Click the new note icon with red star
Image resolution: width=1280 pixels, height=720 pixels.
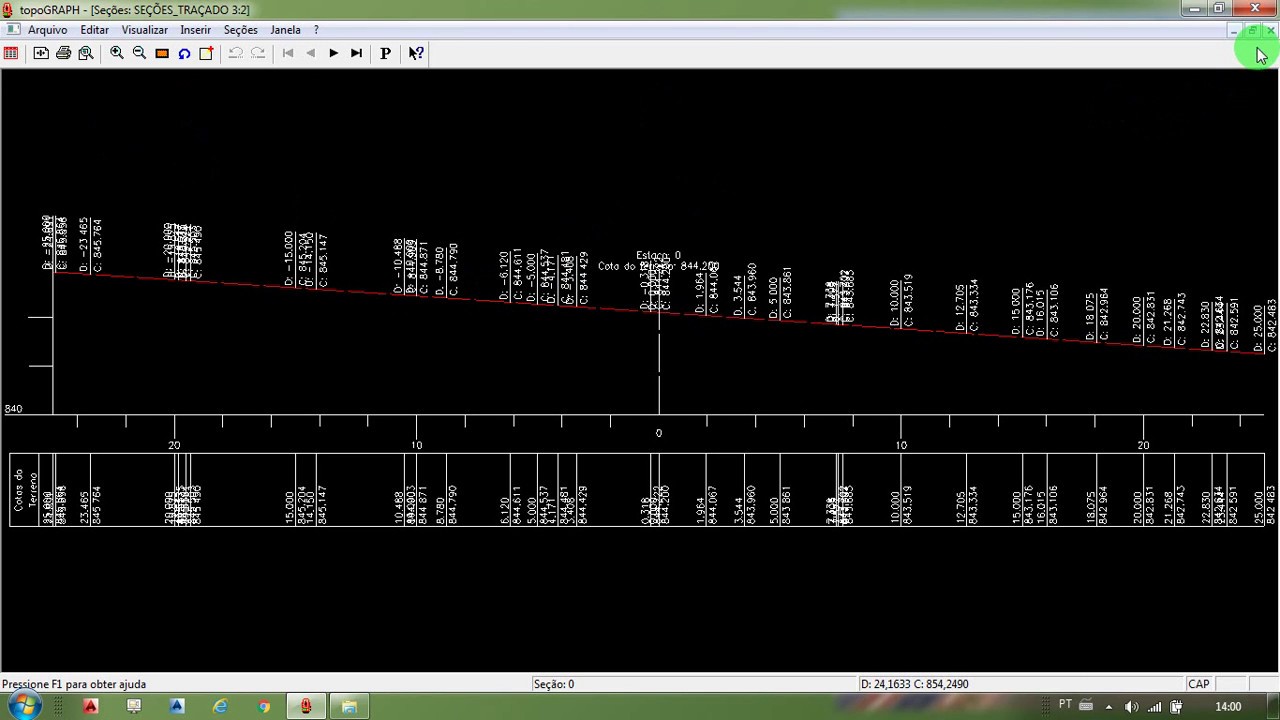click(x=206, y=53)
